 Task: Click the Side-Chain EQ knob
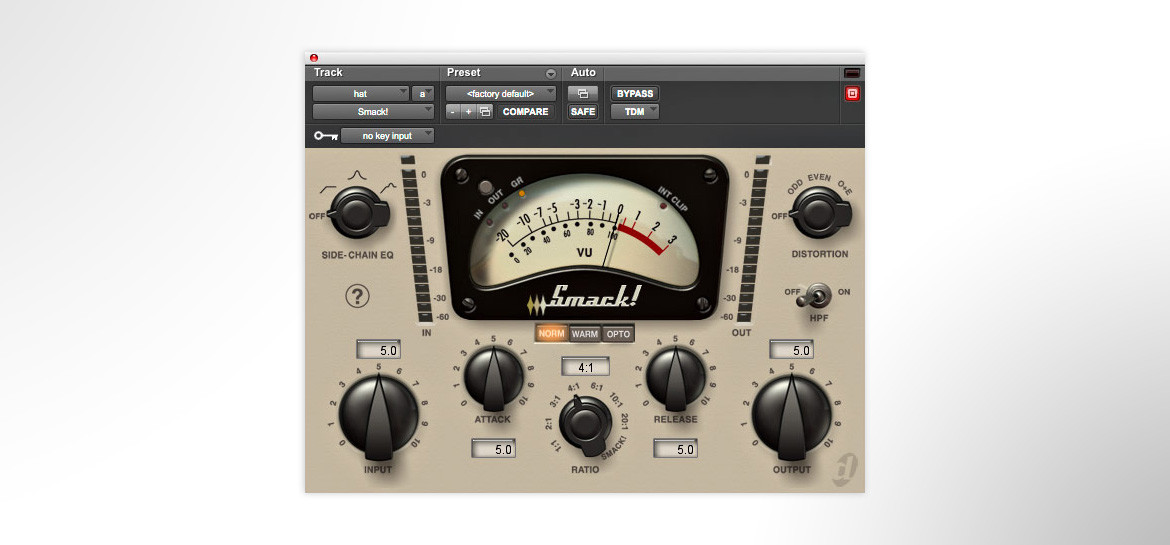[x=357, y=213]
